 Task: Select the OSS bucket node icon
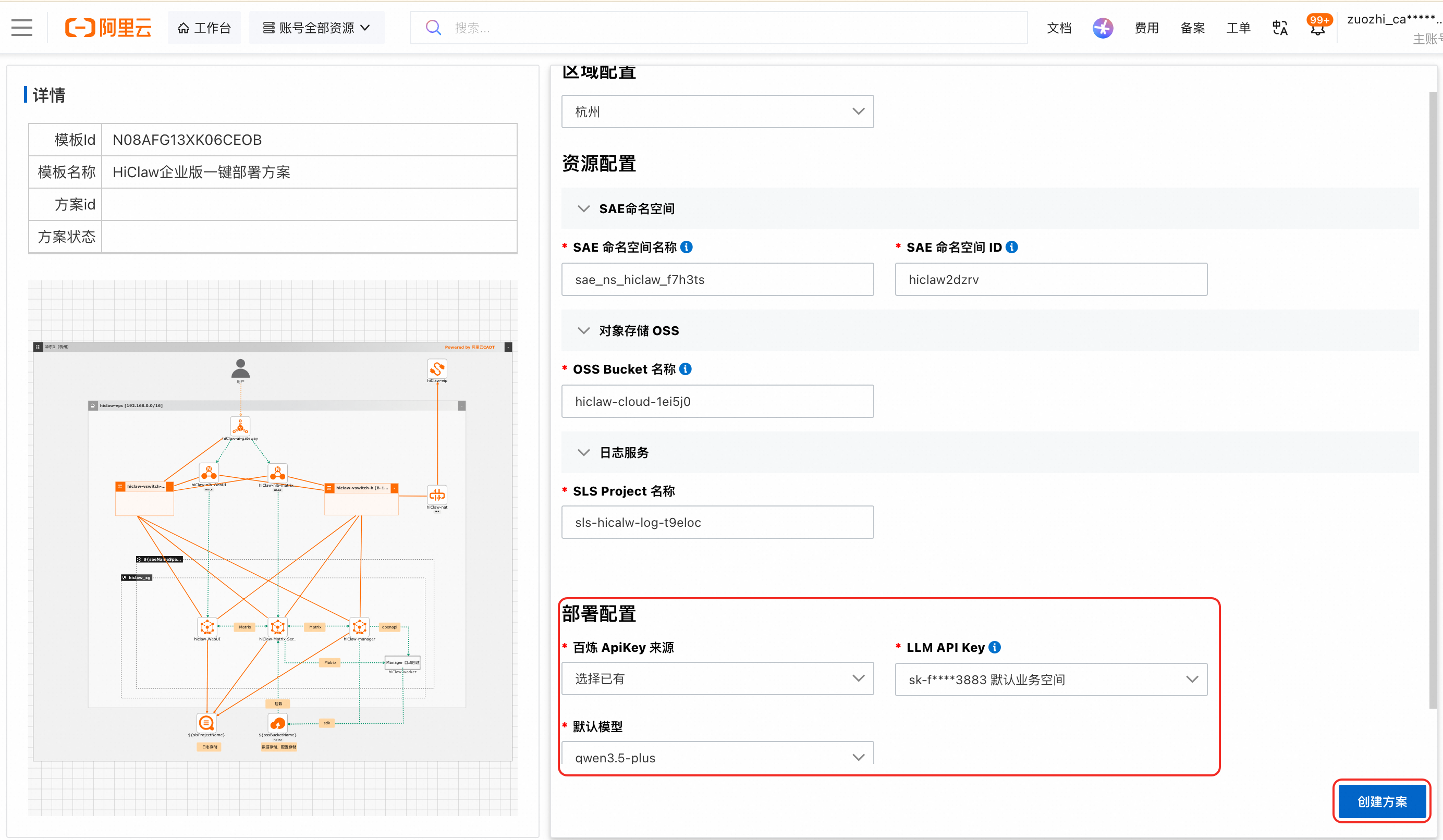(278, 723)
